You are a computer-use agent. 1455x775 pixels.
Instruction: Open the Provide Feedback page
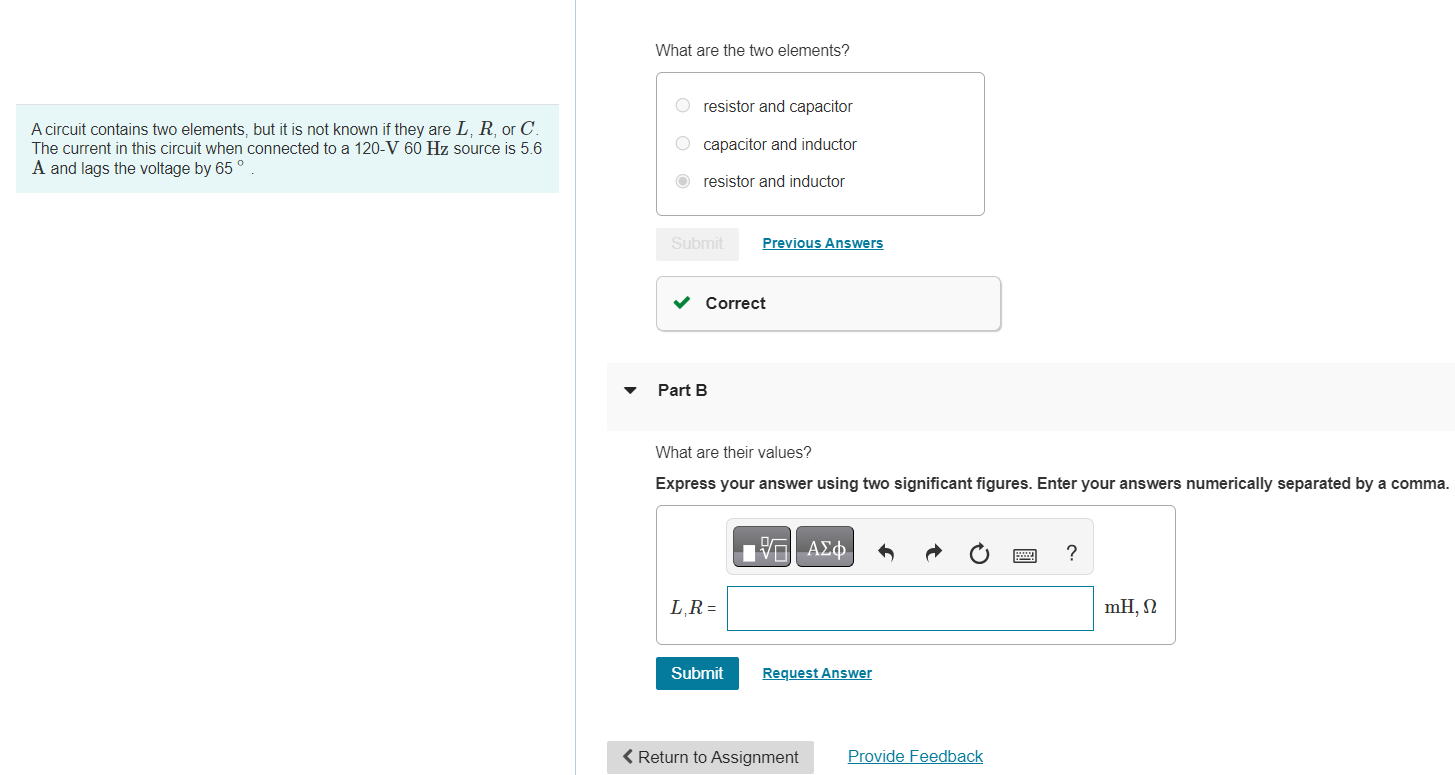pyautogui.click(x=914, y=755)
